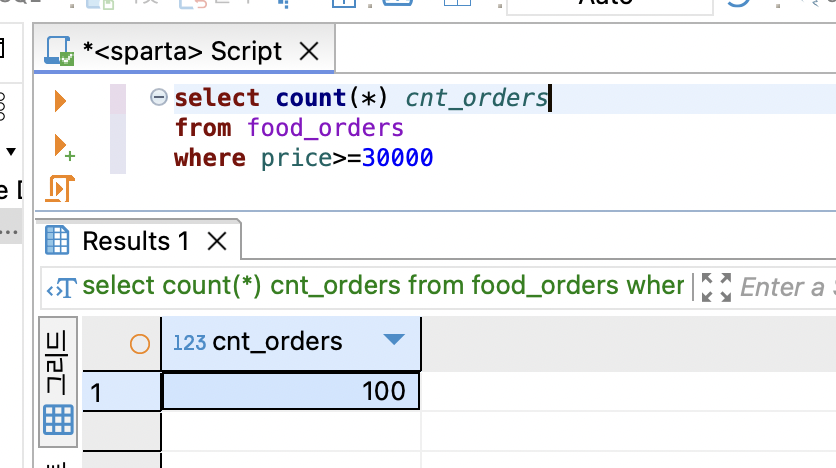Select the cnt_orders column header
Viewport: 836px width, 468px height.
[291, 342]
